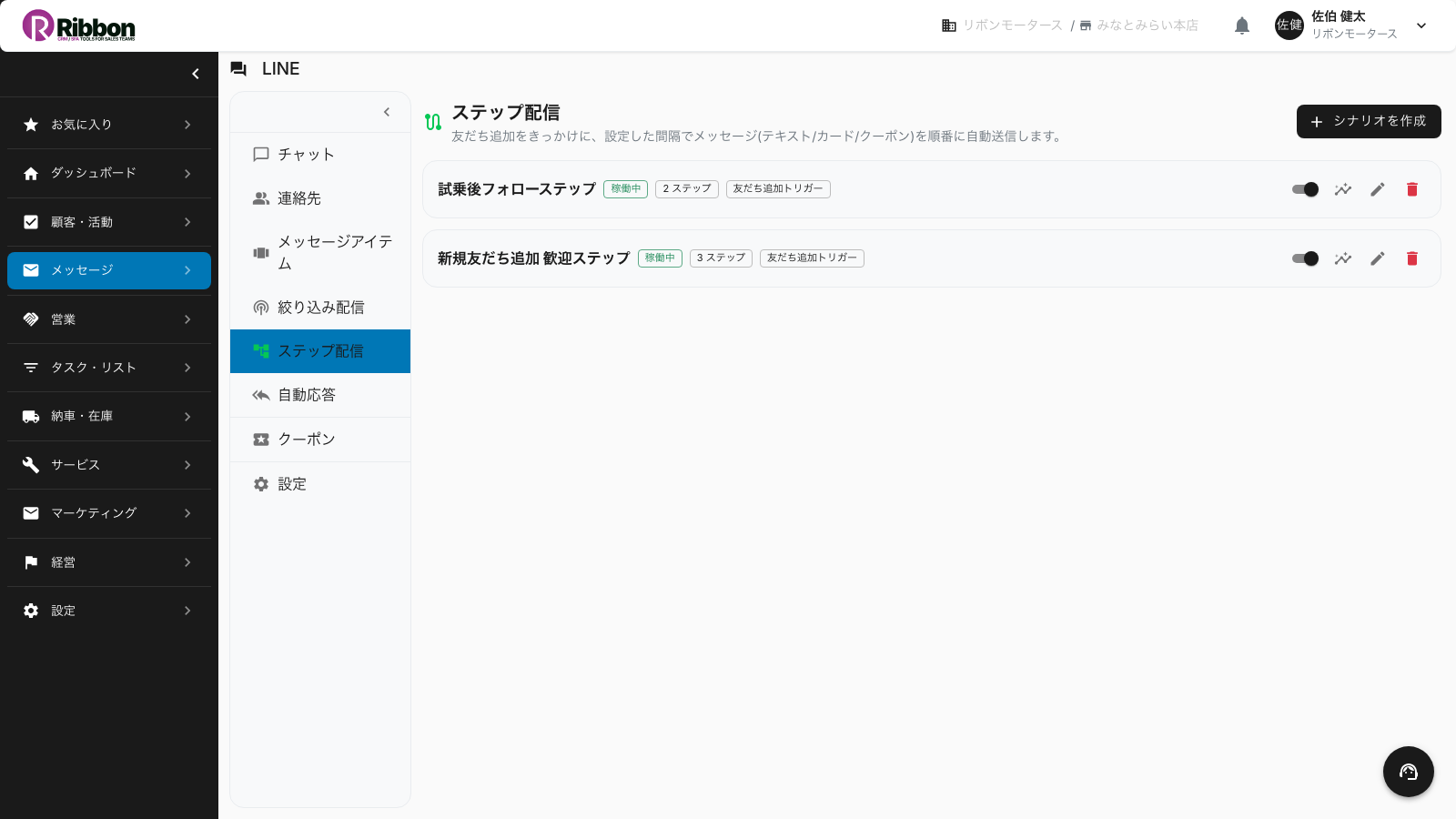
Task: Click the シナリオを作成 button
Action: point(1369,121)
